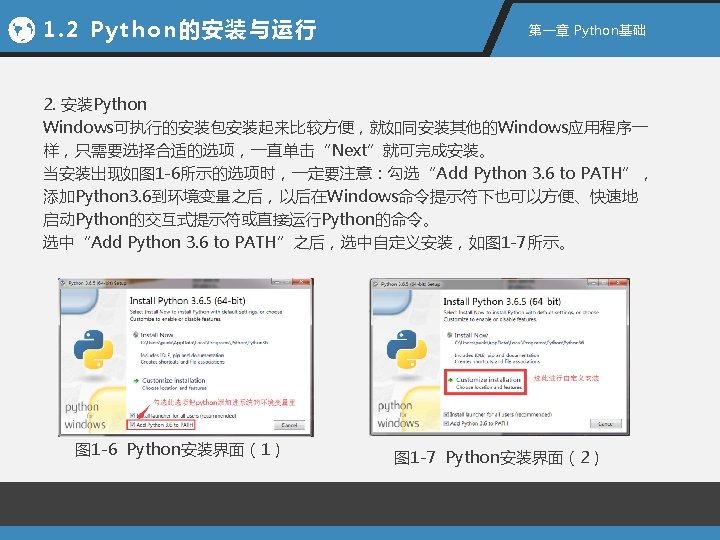This screenshot has width=720, height=540.
Task: Click the globe icon in slide header
Action: (21, 30)
